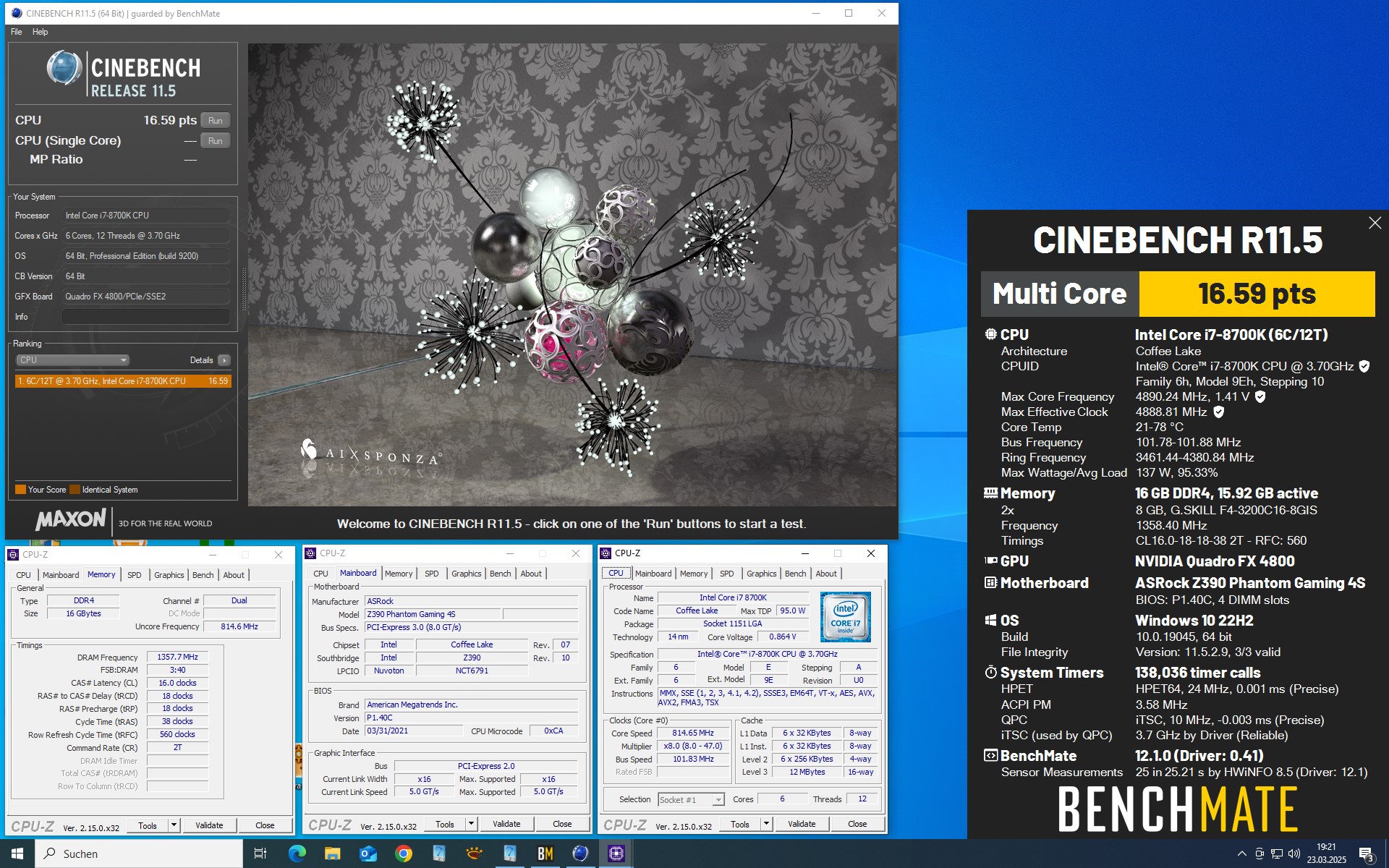This screenshot has height=868, width=1389.
Task: Open the XnView eye icon in the taskbar
Action: pos(475,854)
